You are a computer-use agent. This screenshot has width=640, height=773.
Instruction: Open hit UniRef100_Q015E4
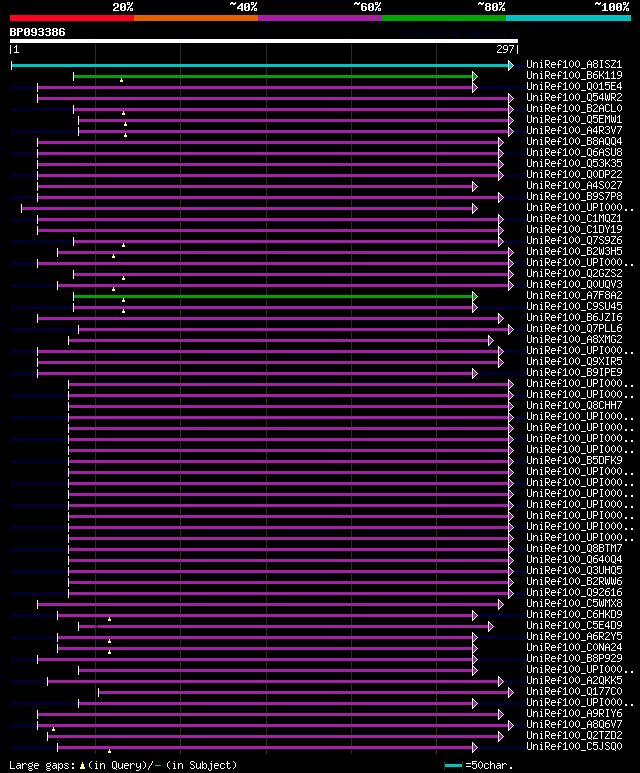(x=574, y=86)
